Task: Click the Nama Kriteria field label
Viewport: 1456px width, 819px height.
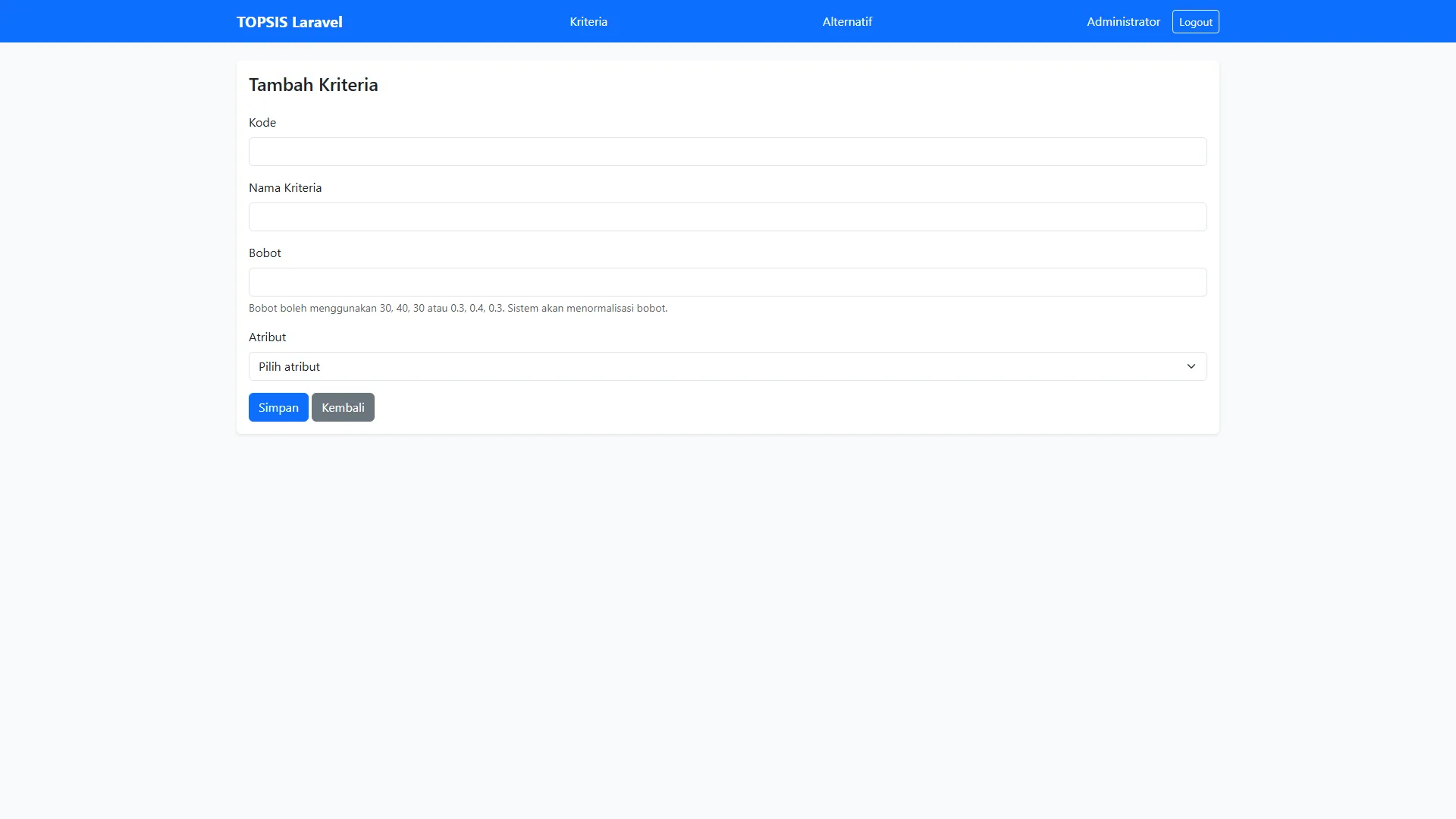Action: 285,188
